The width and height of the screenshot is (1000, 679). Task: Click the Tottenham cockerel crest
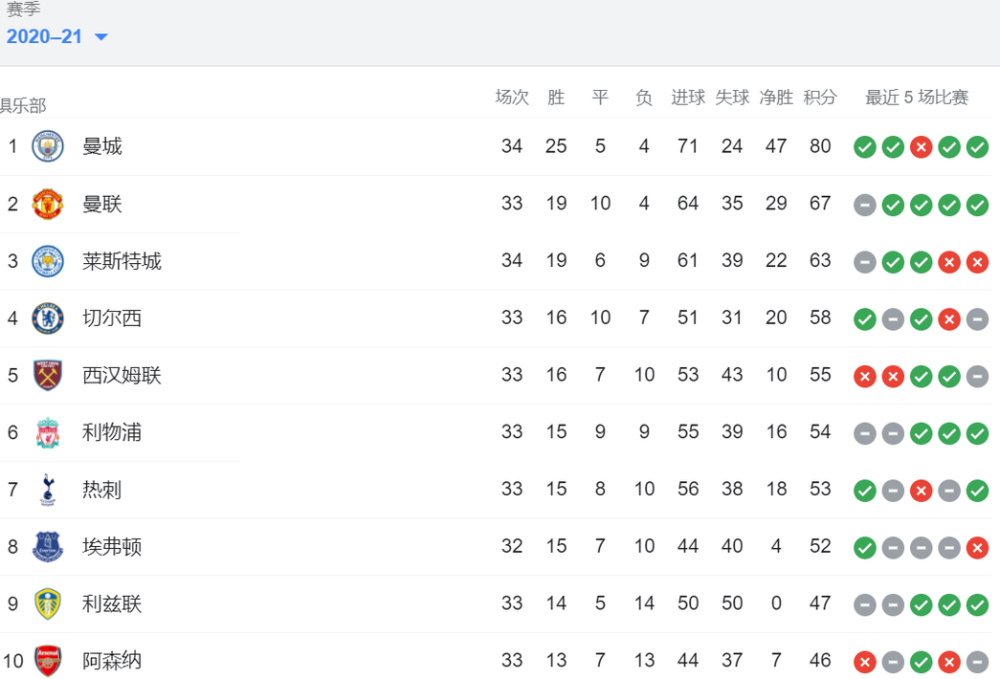(x=48, y=490)
